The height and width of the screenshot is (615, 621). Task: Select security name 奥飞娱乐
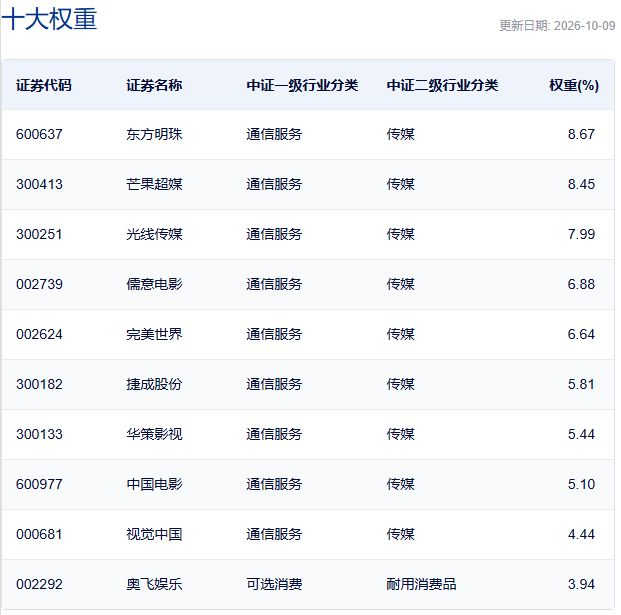point(154,584)
